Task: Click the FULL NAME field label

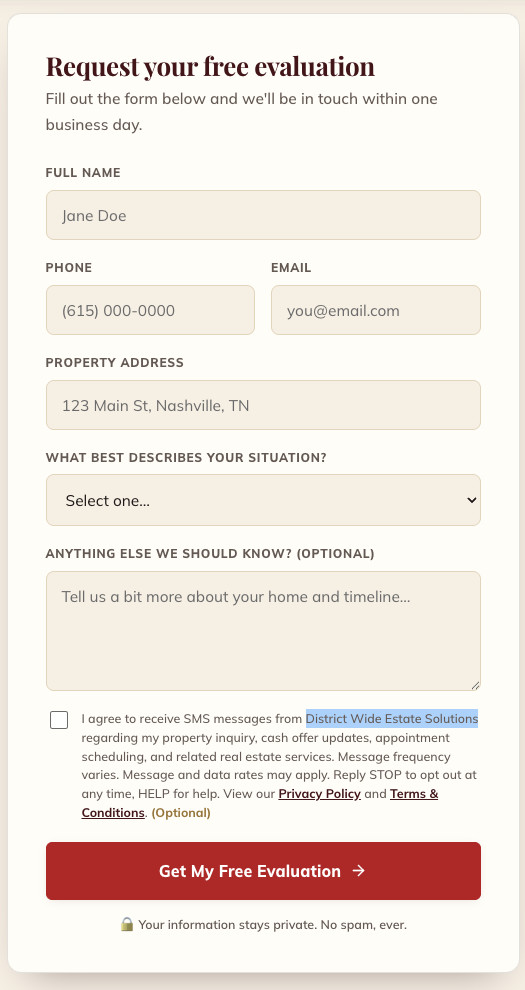Action: pyautogui.click(x=83, y=173)
